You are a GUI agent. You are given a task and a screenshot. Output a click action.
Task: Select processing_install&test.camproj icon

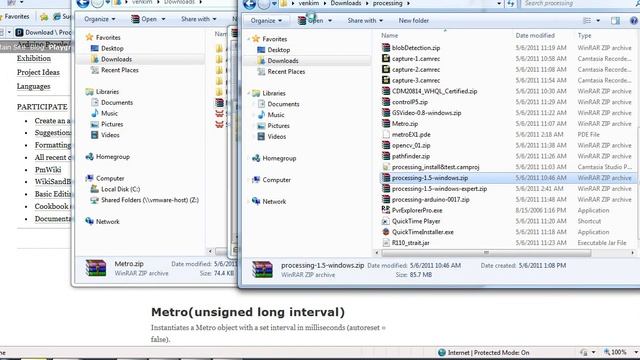386,167
